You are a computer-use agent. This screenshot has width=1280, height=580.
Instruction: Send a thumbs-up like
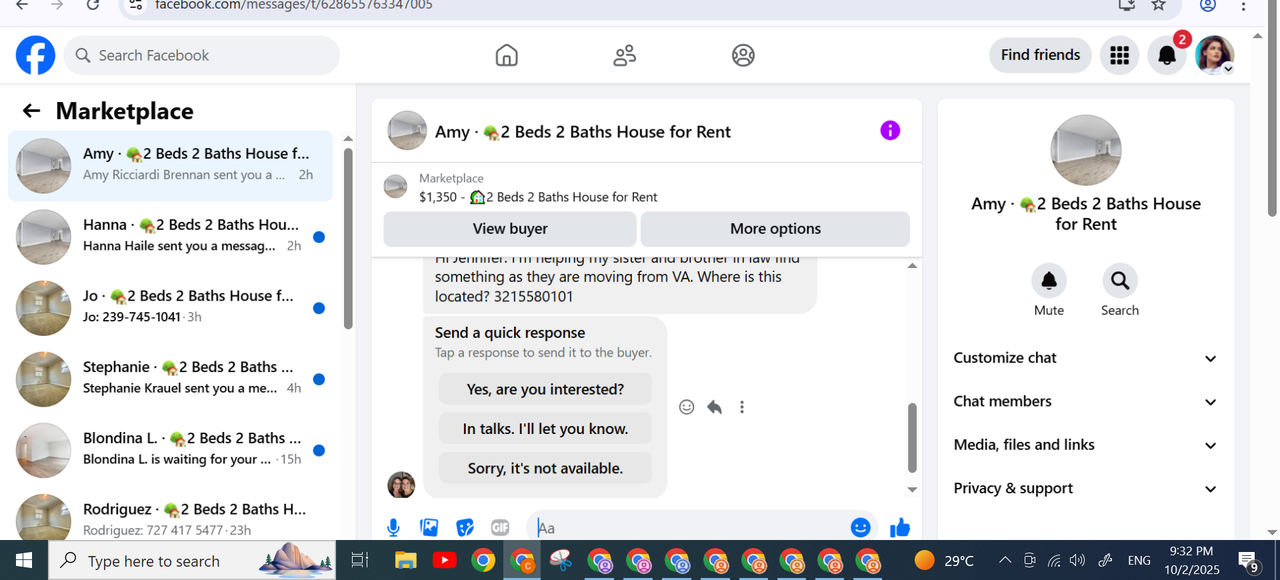pyautogui.click(x=900, y=528)
